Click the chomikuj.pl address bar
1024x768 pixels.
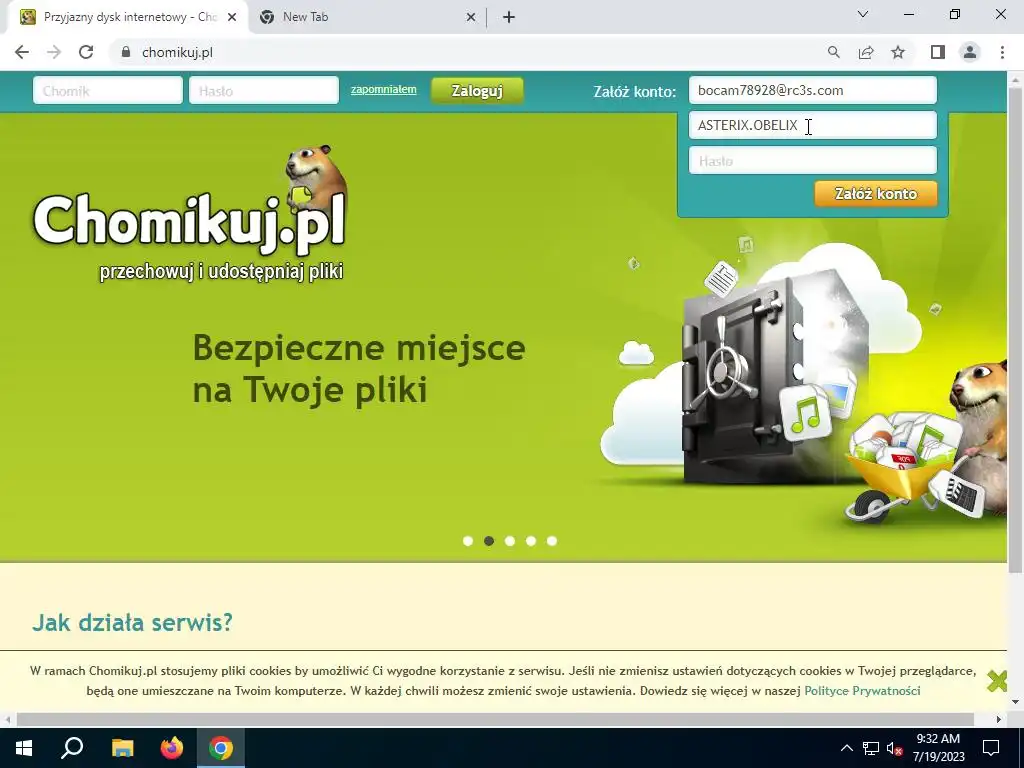[470, 52]
